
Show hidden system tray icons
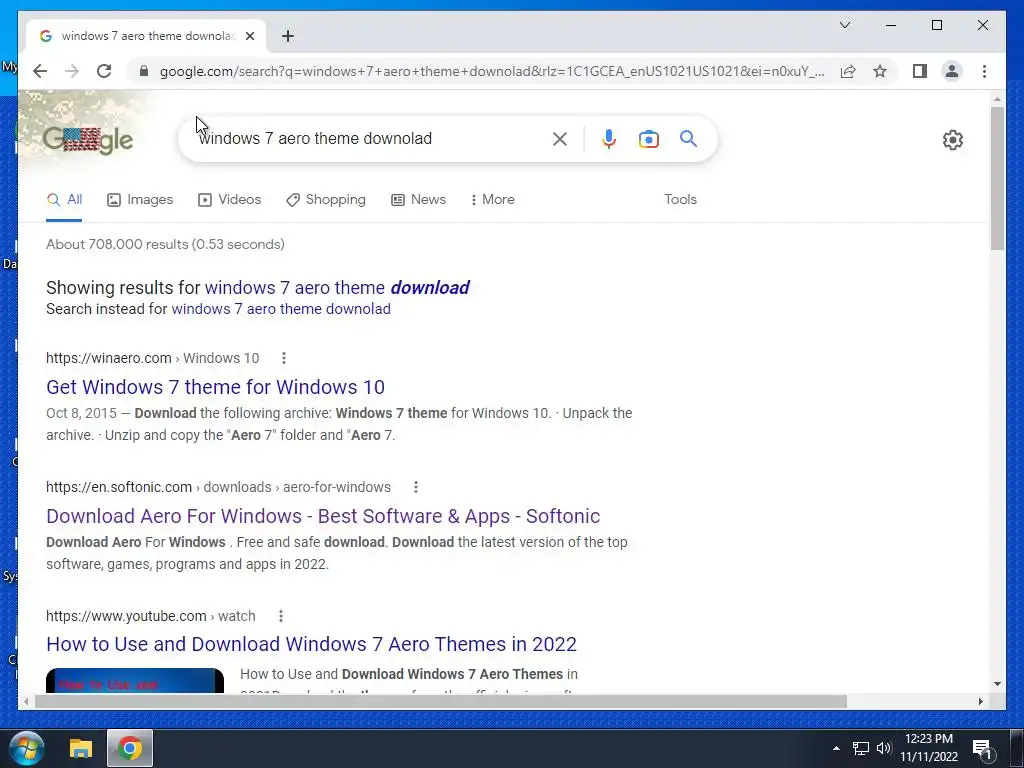(837, 748)
